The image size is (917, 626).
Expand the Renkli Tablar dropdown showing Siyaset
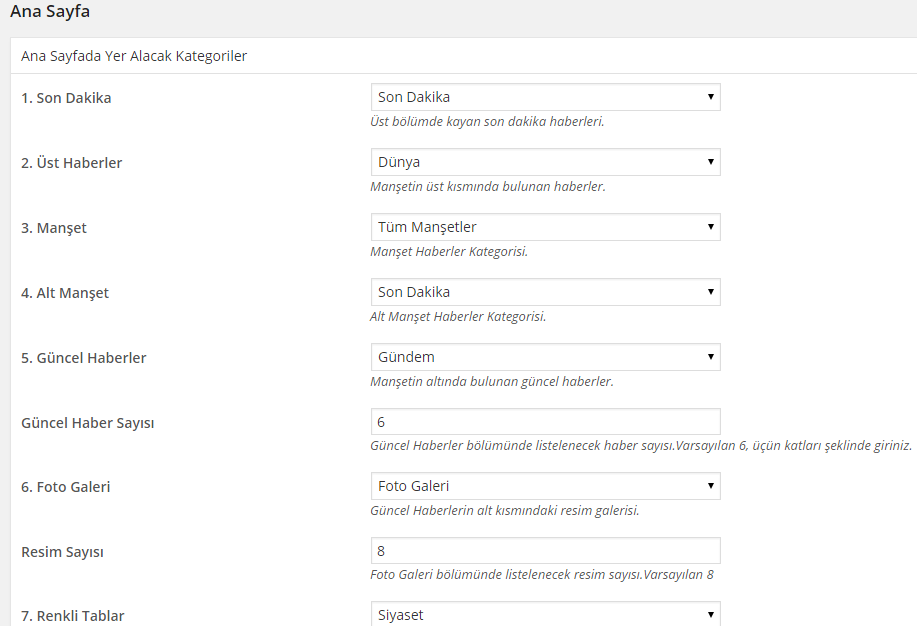point(546,614)
